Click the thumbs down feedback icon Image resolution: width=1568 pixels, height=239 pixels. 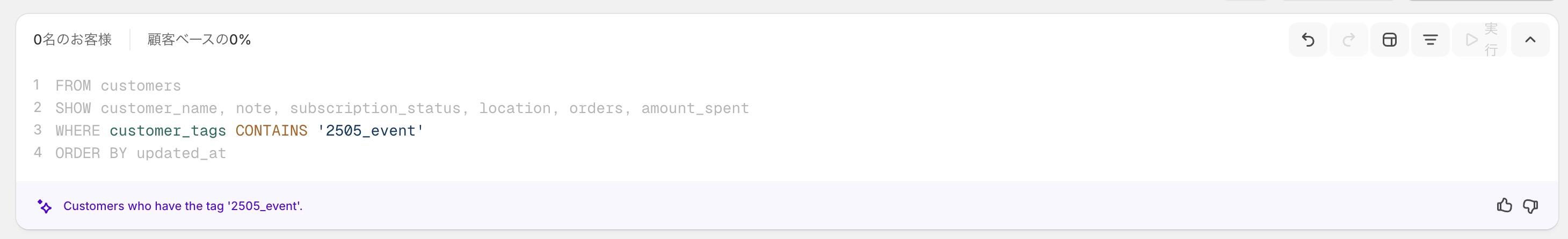tap(1530, 206)
